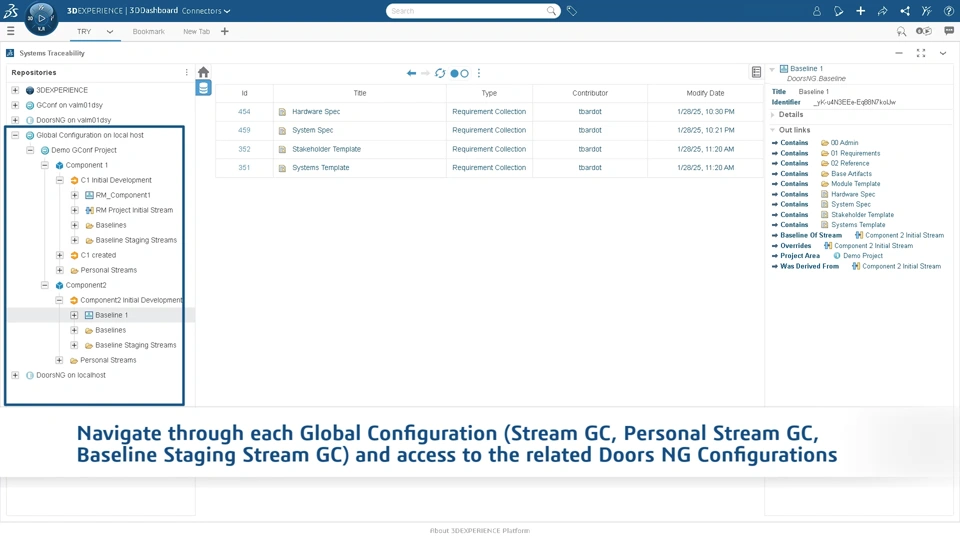The image size is (960, 540).
Task: Click the home icon above the table
Action: (x=203, y=72)
